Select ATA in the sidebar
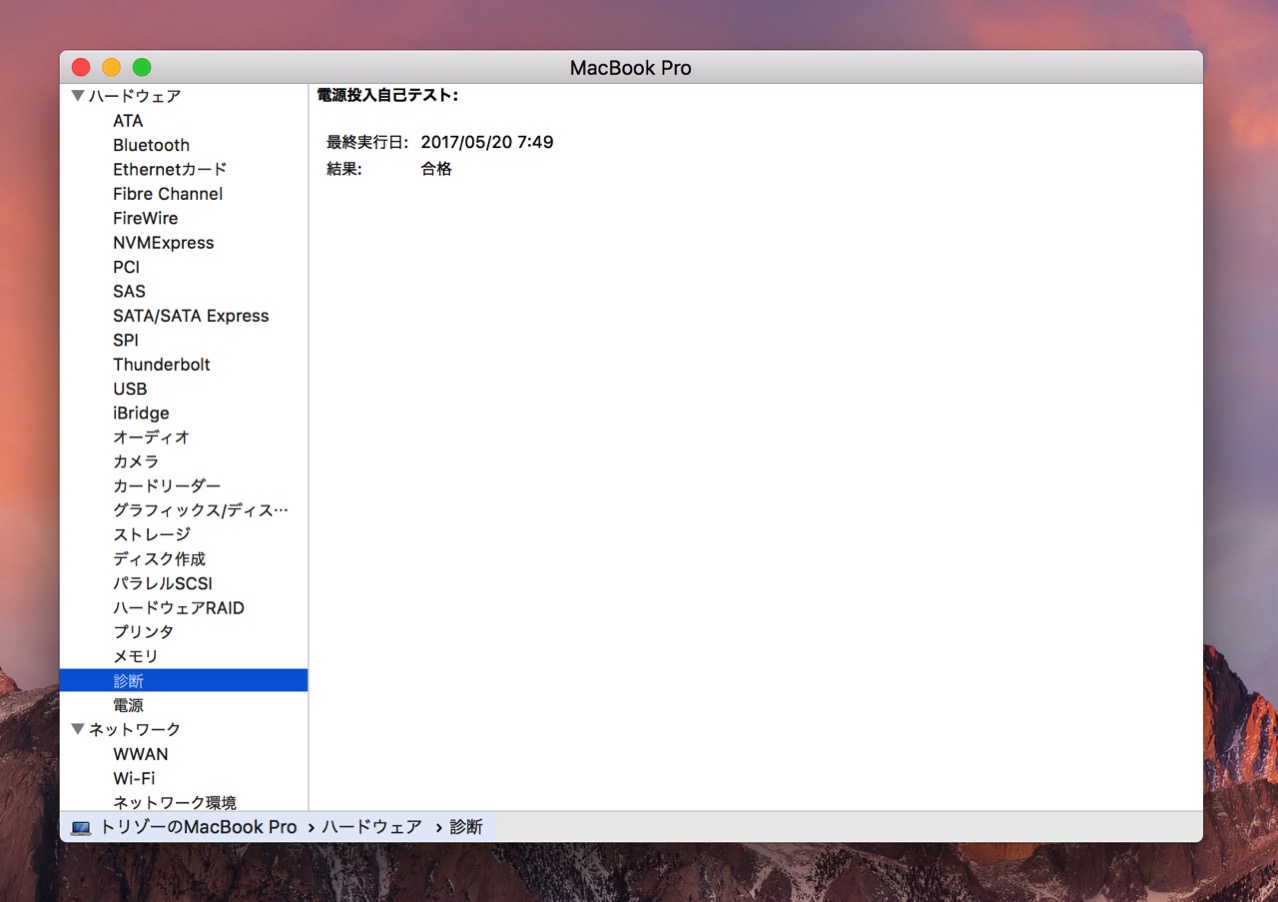Viewport: 1278px width, 902px height. coord(128,120)
